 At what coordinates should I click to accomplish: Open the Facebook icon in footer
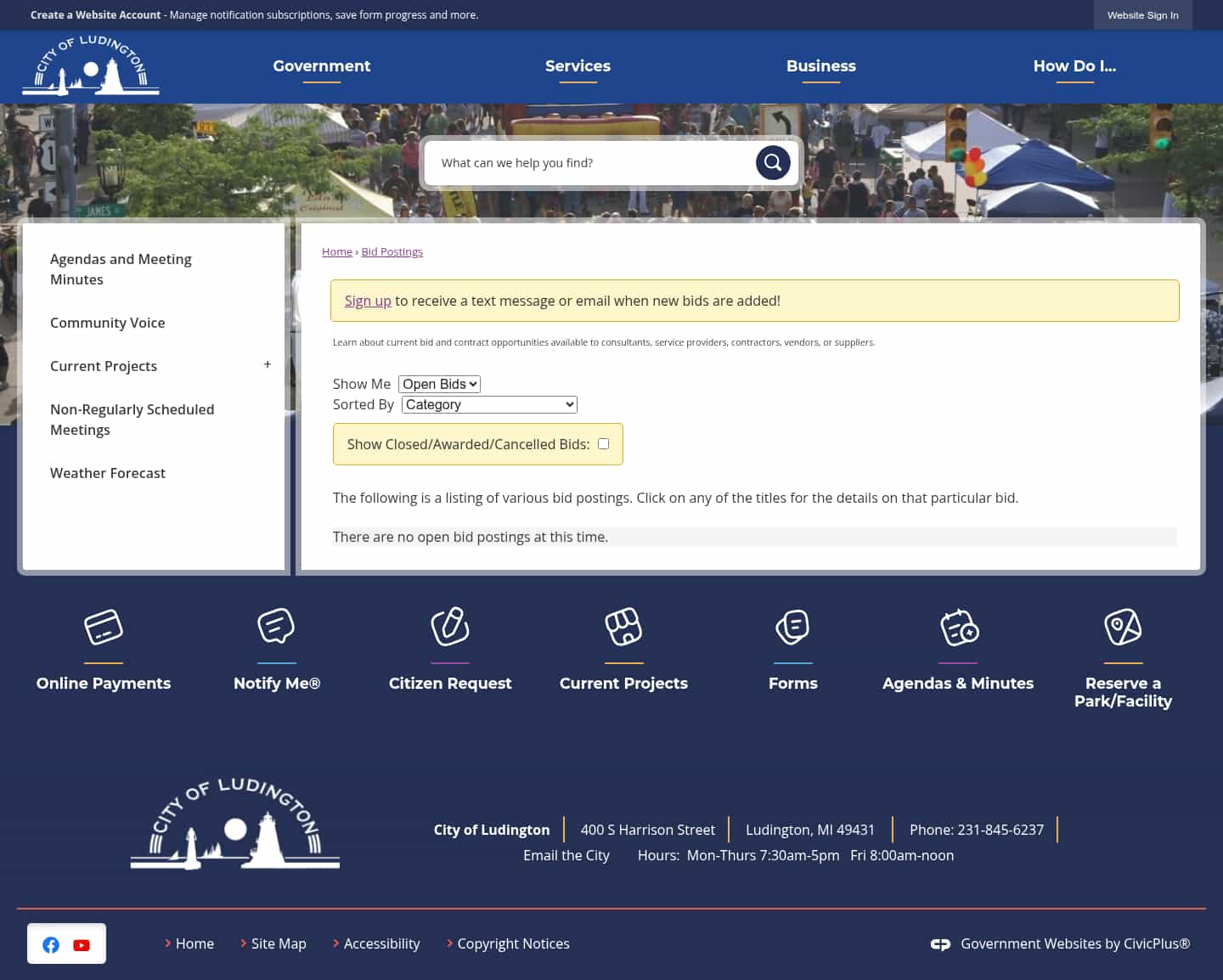click(x=51, y=944)
